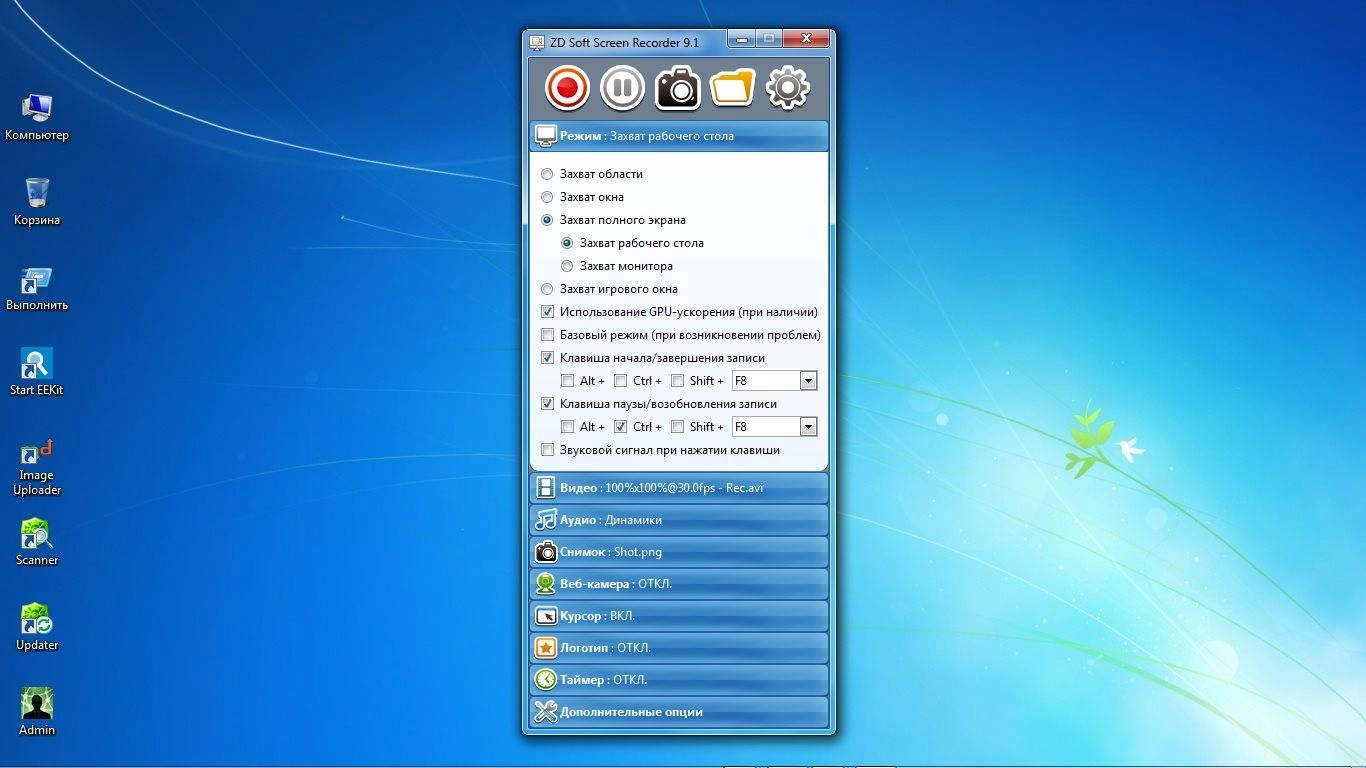Screen dimensions: 1366x768
Task: Click the ZD Soft Screen Recorder 9.1 title
Action: (624, 43)
